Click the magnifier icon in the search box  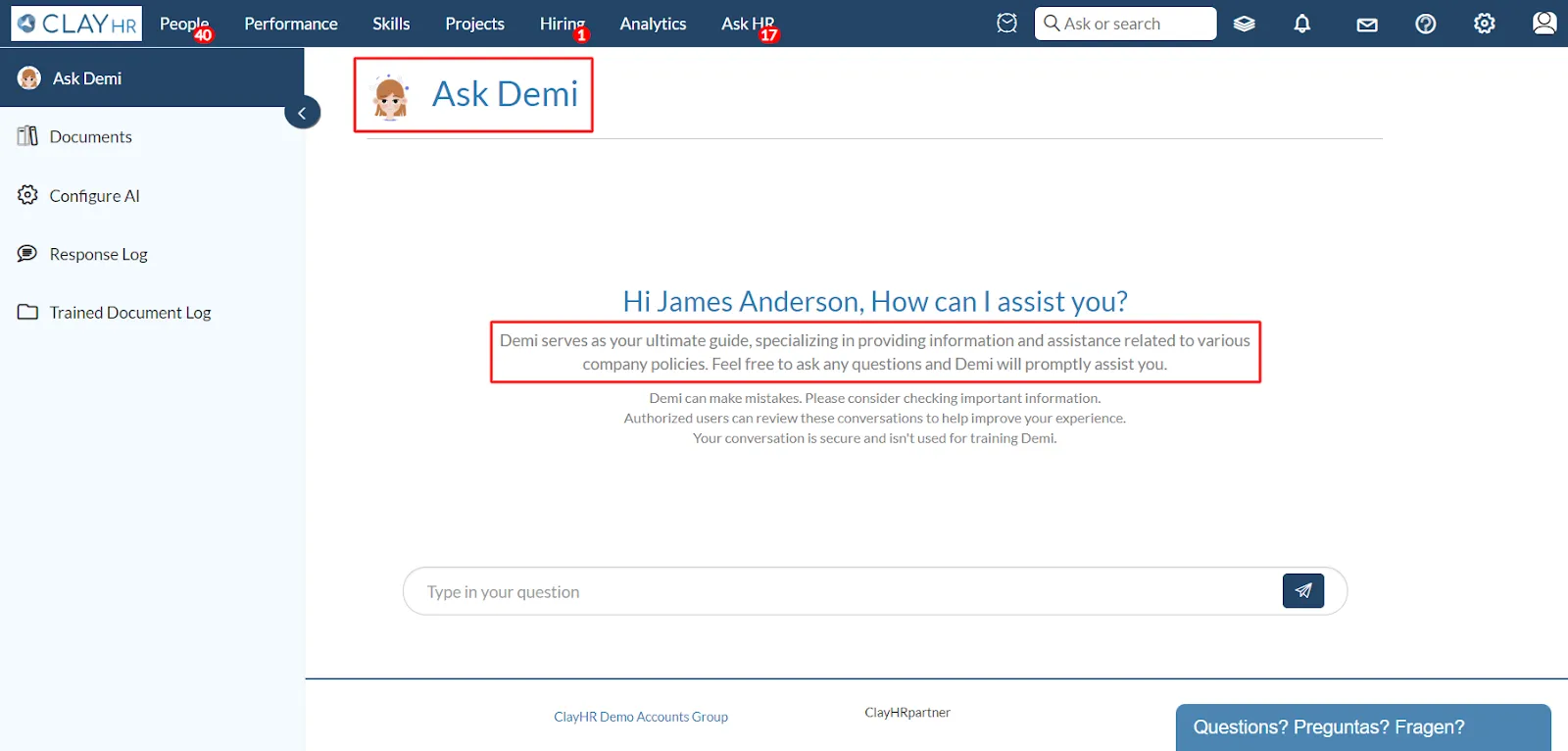(x=1052, y=23)
